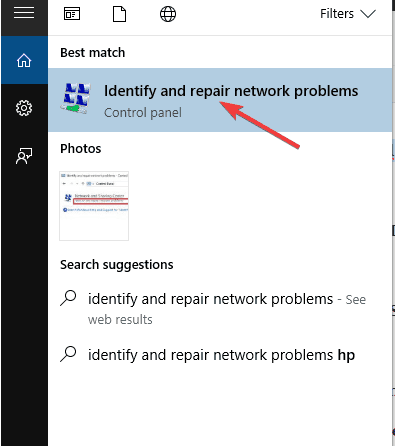Image resolution: width=395 pixels, height=446 pixels.
Task: Select the Photos section header
Action: (x=80, y=149)
